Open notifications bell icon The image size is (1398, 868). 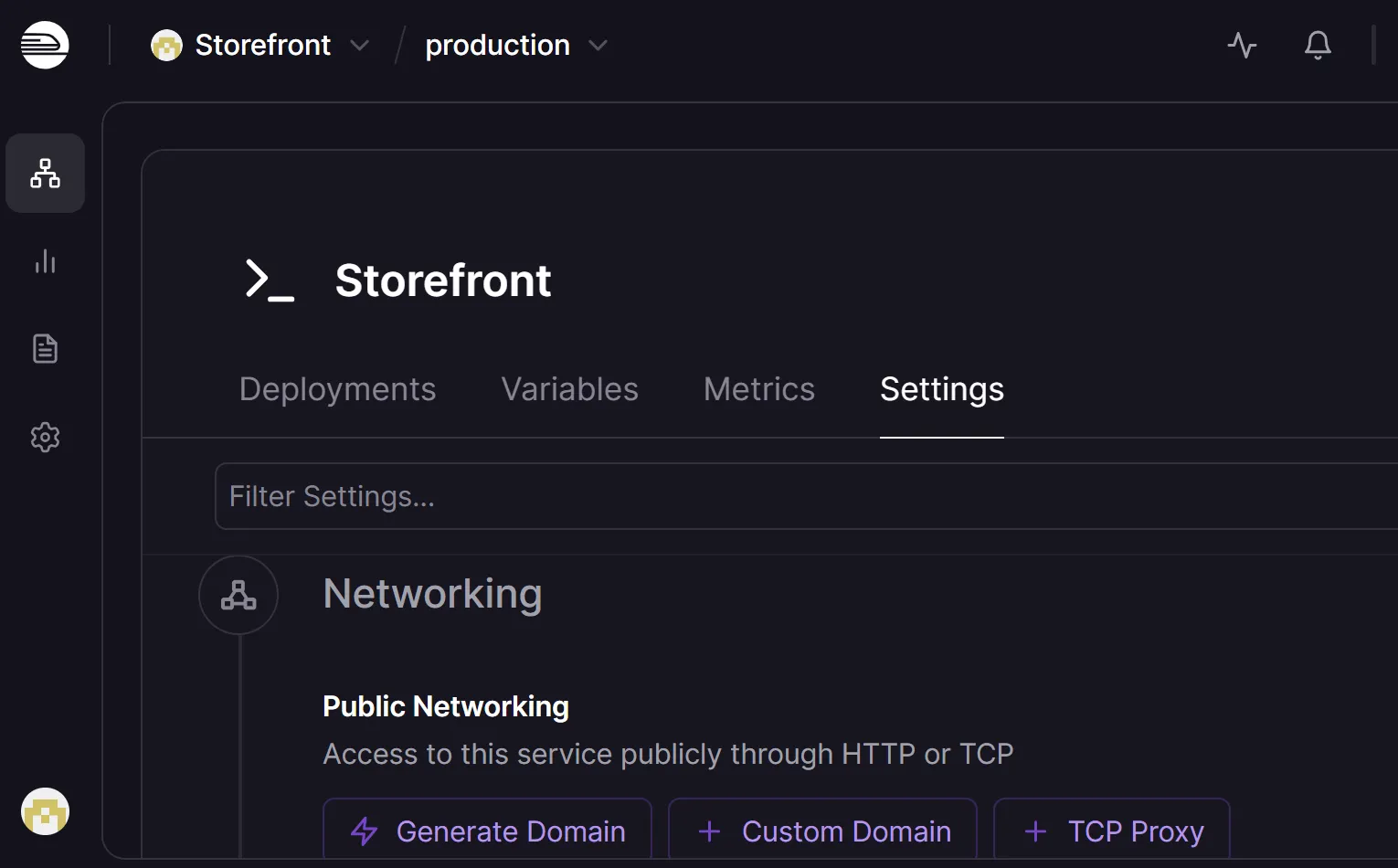point(1318,45)
